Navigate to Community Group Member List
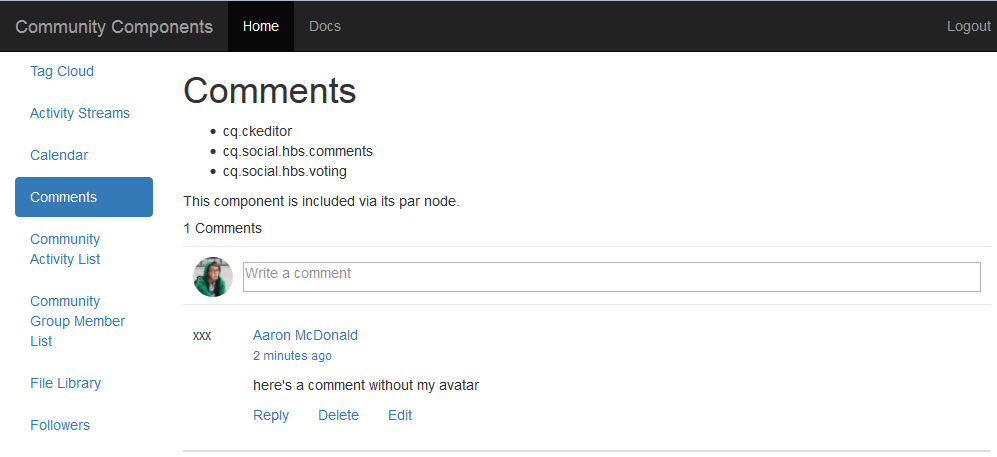The height and width of the screenshot is (457, 997). coord(77,321)
